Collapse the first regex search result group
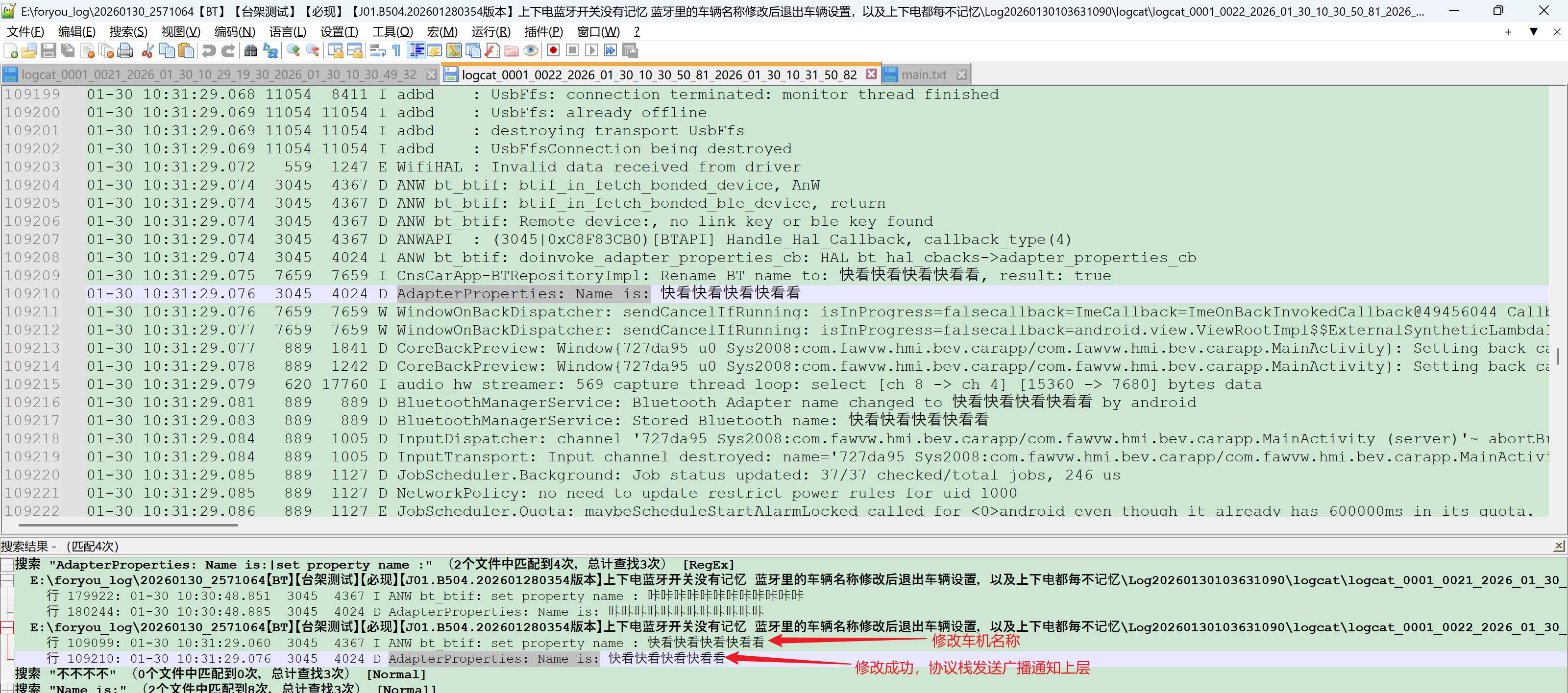The image size is (1568, 693). (7, 564)
